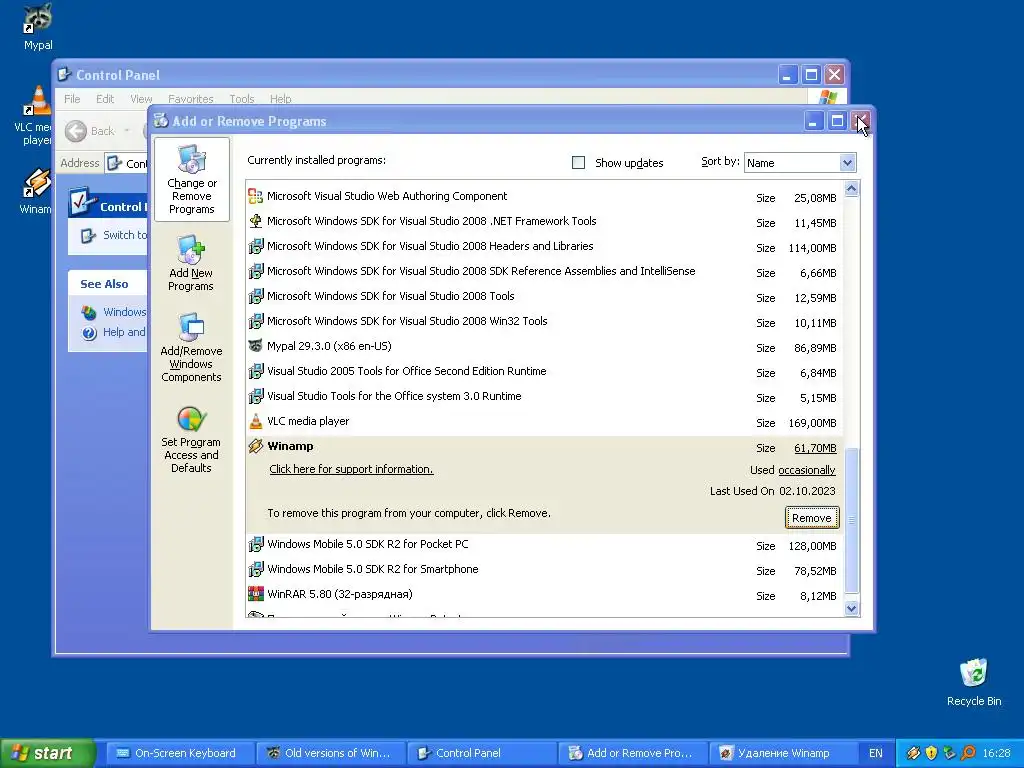Select VLC media player row text

[x=308, y=421]
